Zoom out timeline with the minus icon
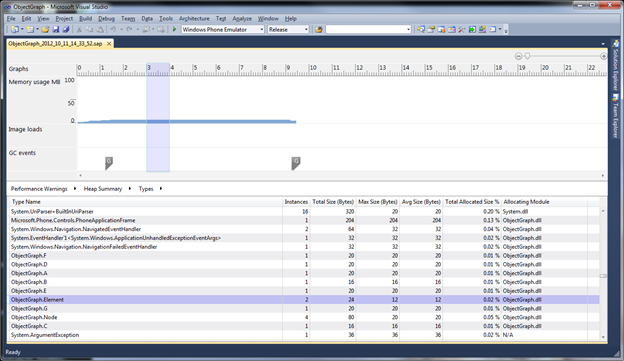624x361 pixels. coord(518,56)
